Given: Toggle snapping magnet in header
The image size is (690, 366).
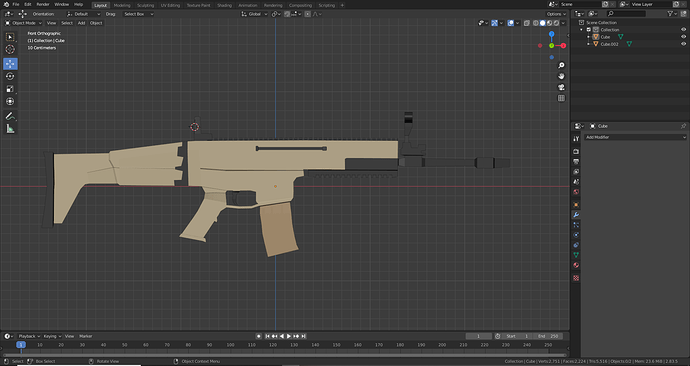Looking at the screenshot, I should click(x=287, y=14).
